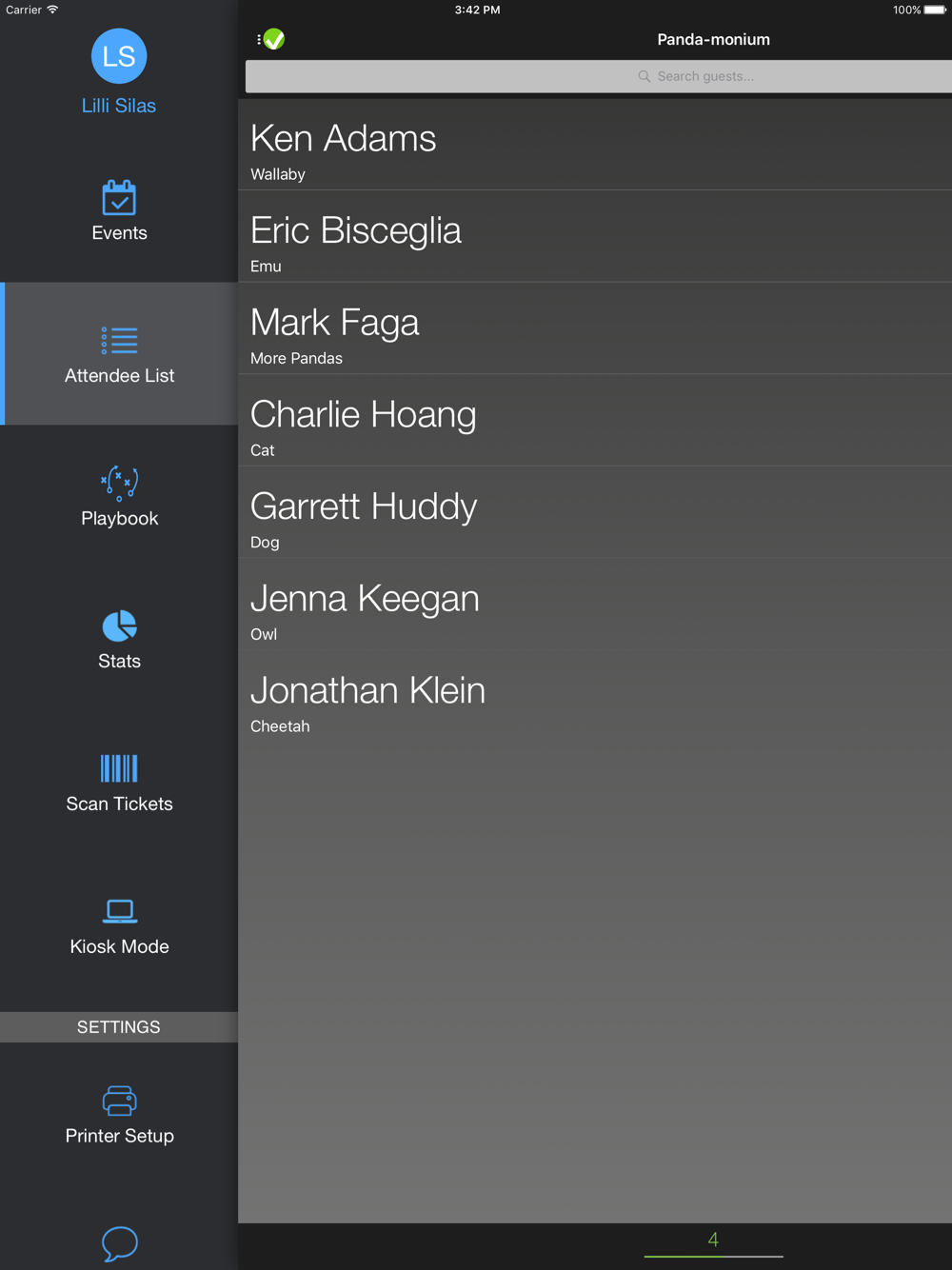Open the Scan Tickets barcode icon
The width and height of the screenshot is (952, 1270).
point(119,768)
